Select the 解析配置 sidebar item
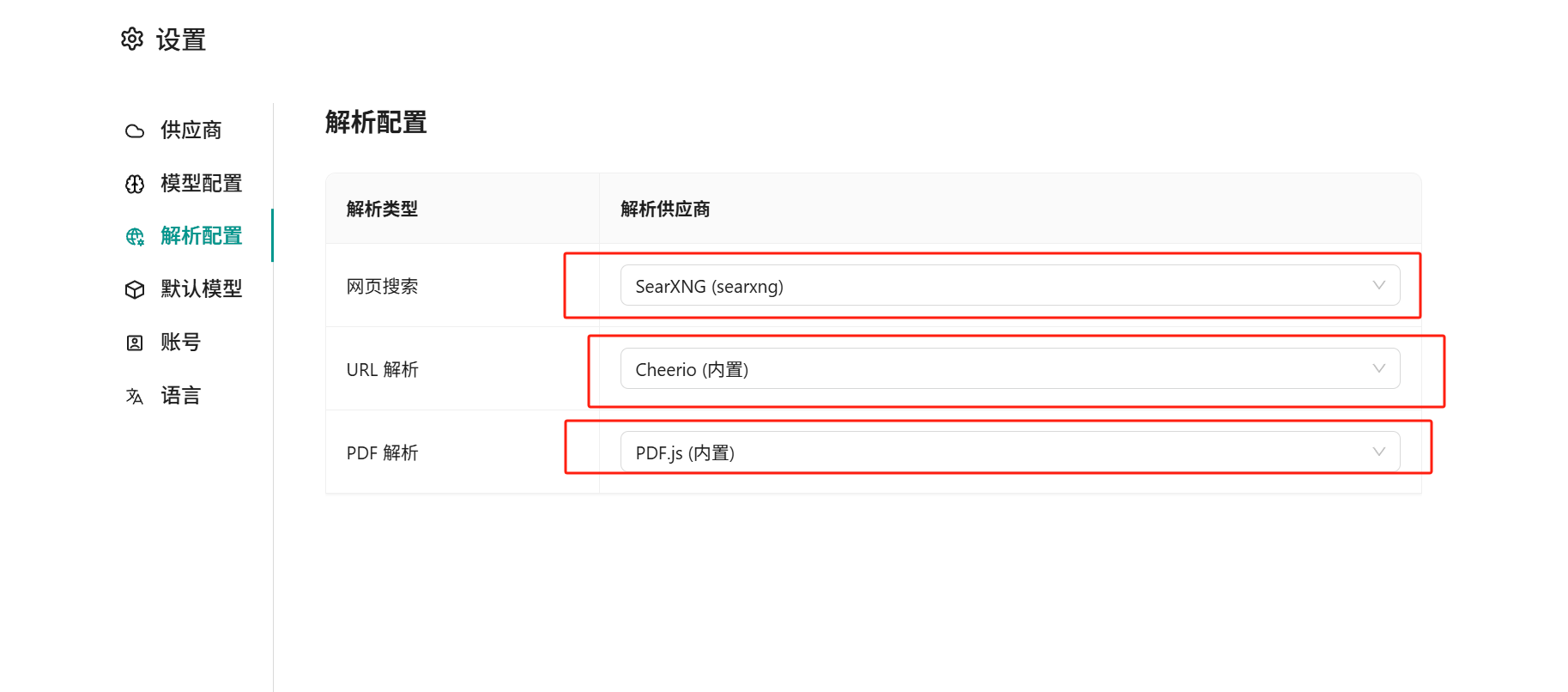 (201, 236)
